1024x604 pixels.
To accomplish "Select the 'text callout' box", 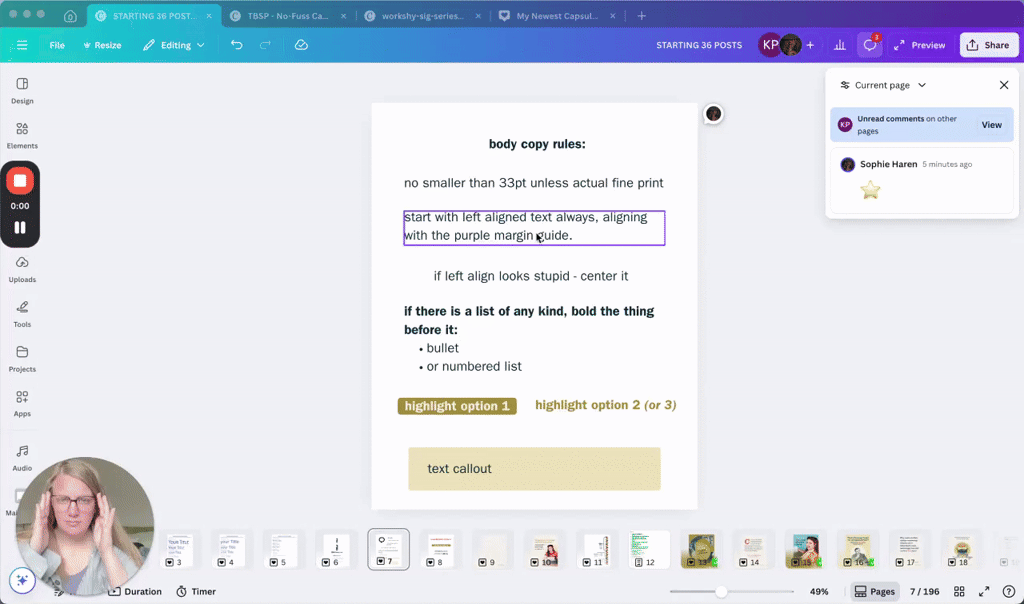I will coord(534,469).
